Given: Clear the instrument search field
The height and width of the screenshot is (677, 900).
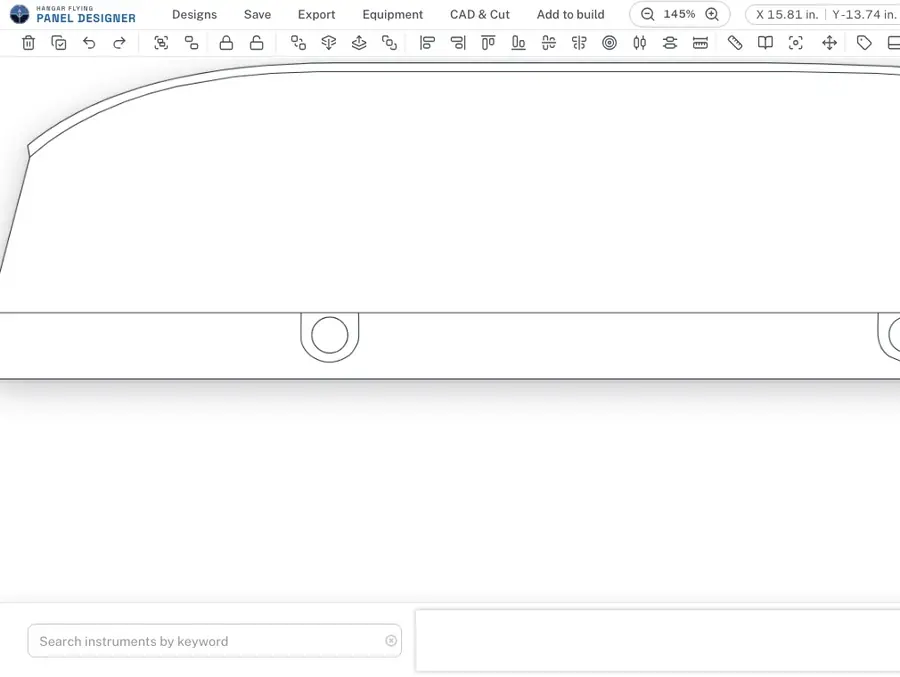Looking at the screenshot, I should coord(391,640).
